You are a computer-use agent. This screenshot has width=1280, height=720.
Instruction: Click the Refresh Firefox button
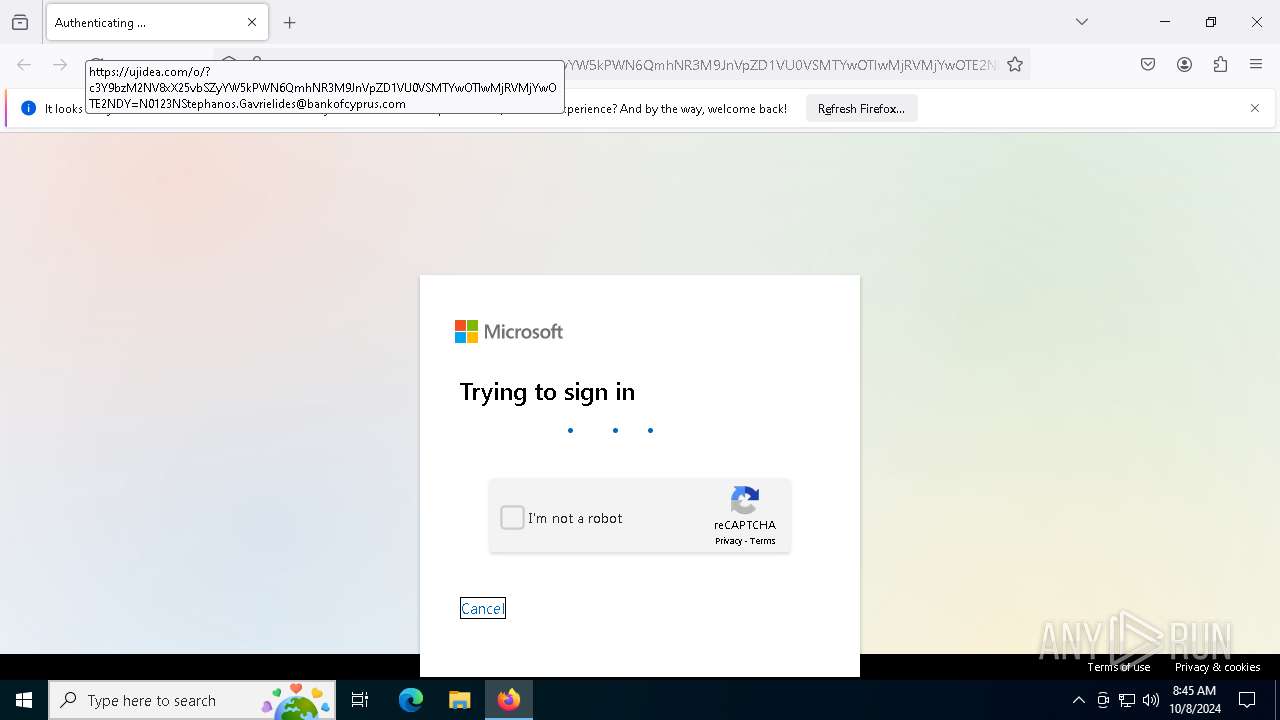tap(861, 108)
